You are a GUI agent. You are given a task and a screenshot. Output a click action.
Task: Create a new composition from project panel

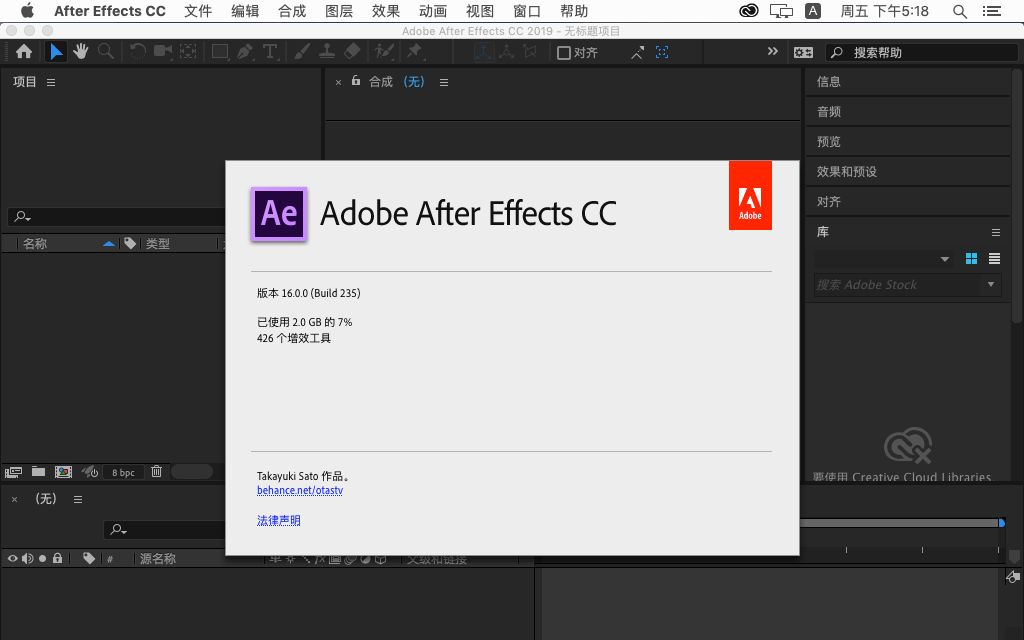[x=63, y=472]
